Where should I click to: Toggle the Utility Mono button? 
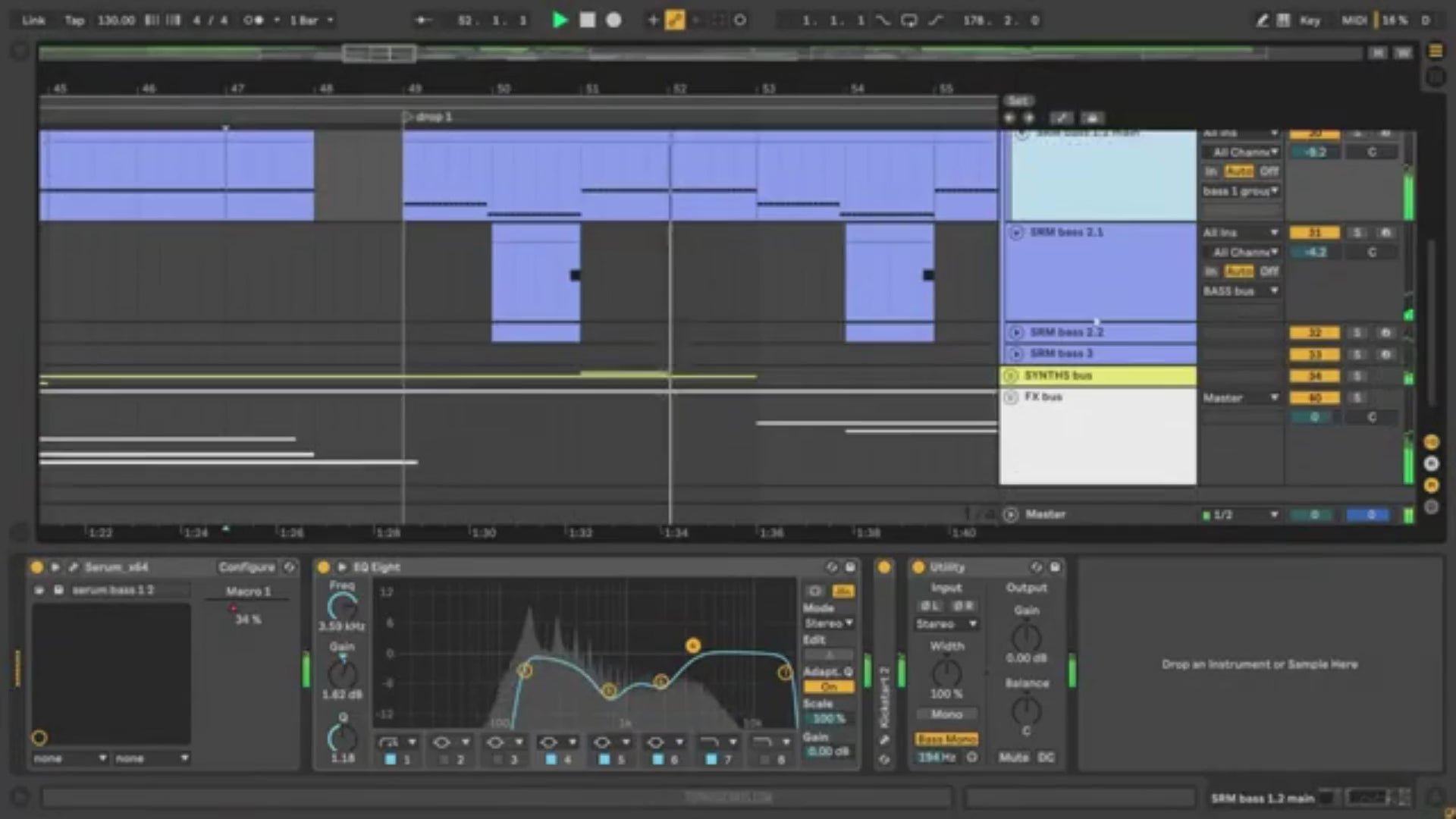[x=946, y=714]
